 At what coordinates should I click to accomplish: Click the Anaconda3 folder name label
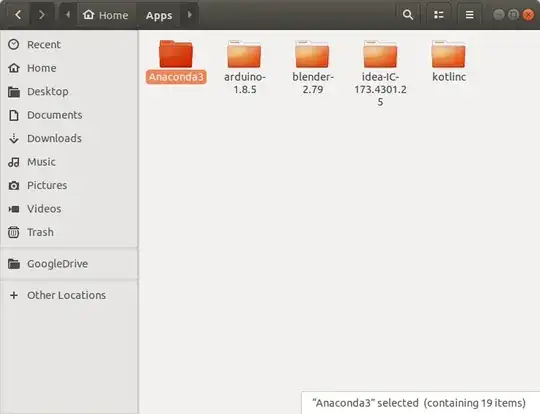point(176,77)
